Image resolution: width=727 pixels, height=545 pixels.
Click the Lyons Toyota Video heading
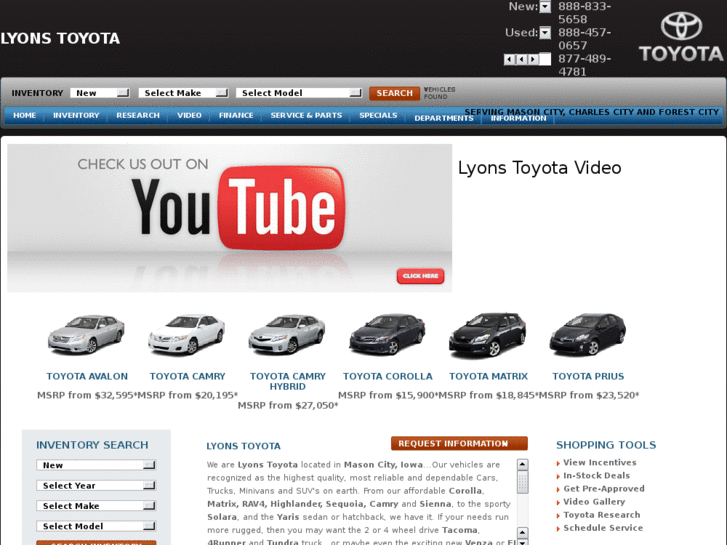point(539,167)
